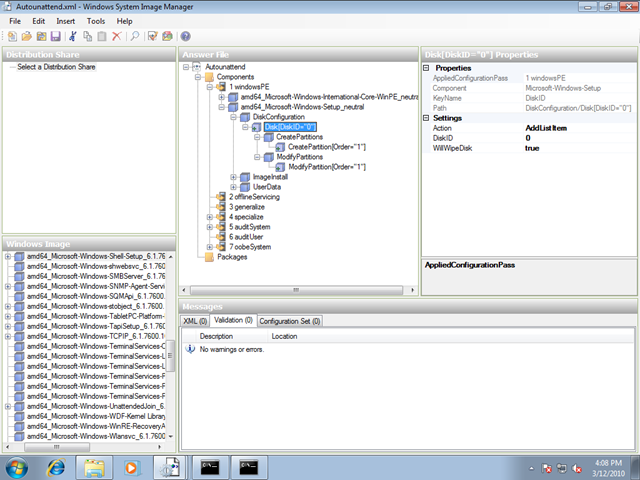The width and height of the screenshot is (640, 480).
Task: Select amd64_Microsoft-Windows-Setup_neutral component
Action: 302,107
